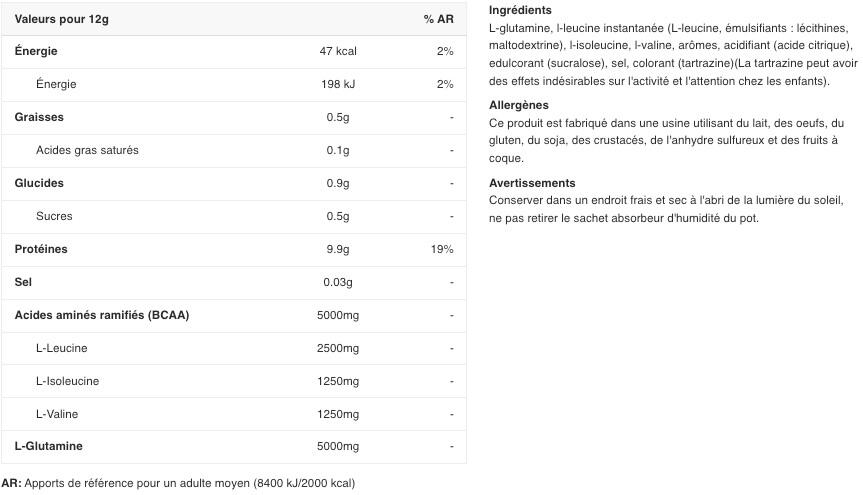This screenshot has height=495, width=863.
Task: Click the 'L-Leucine' row label
Action: pyautogui.click(x=61, y=348)
